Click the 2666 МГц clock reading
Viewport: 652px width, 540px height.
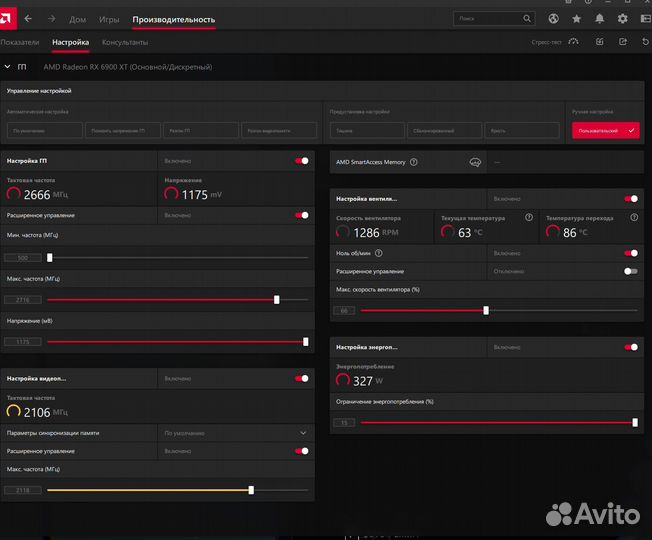(x=37, y=194)
